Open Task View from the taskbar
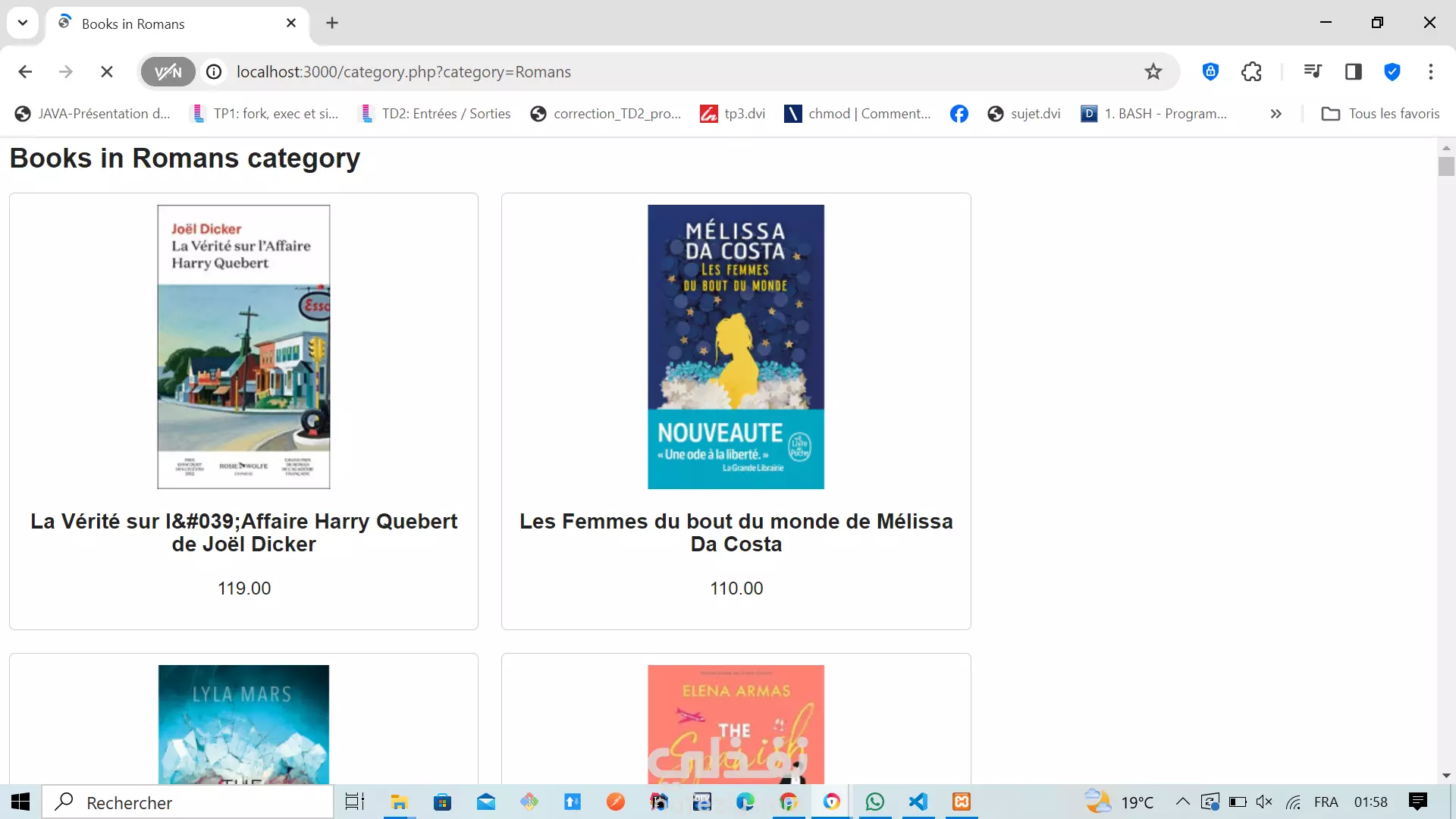 355,802
